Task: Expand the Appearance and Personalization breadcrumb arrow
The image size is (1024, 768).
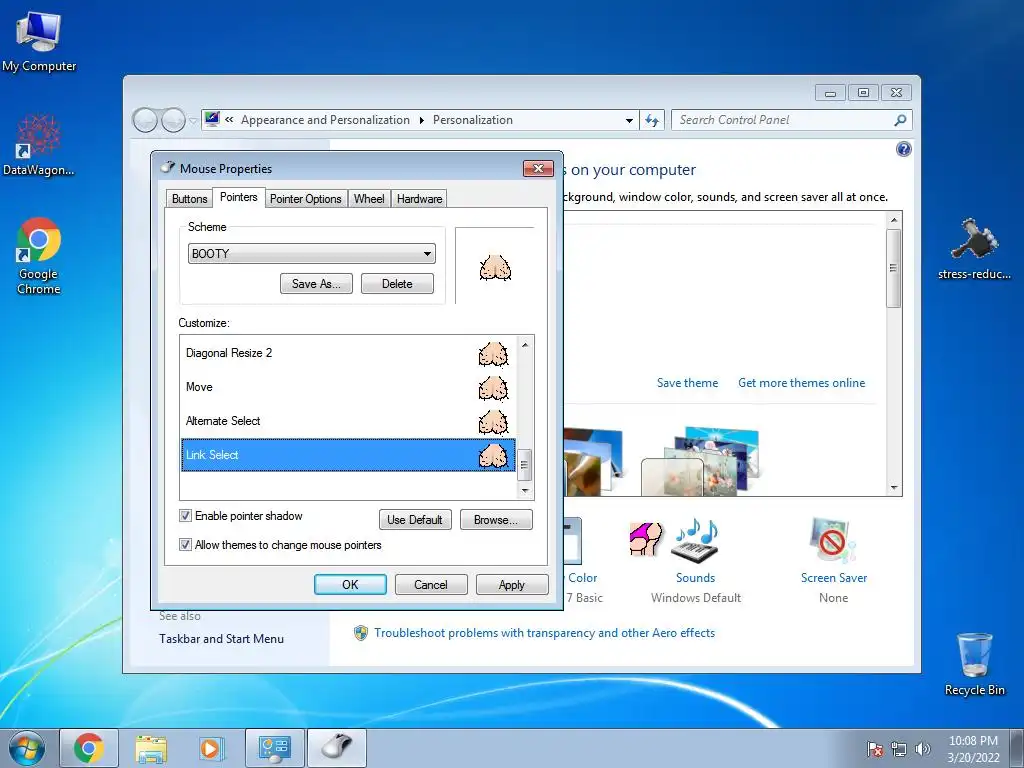Action: click(421, 120)
